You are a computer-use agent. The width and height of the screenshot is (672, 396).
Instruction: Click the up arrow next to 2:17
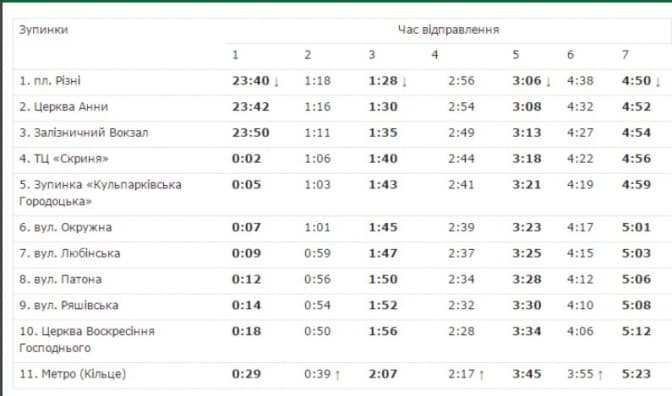tap(481, 375)
